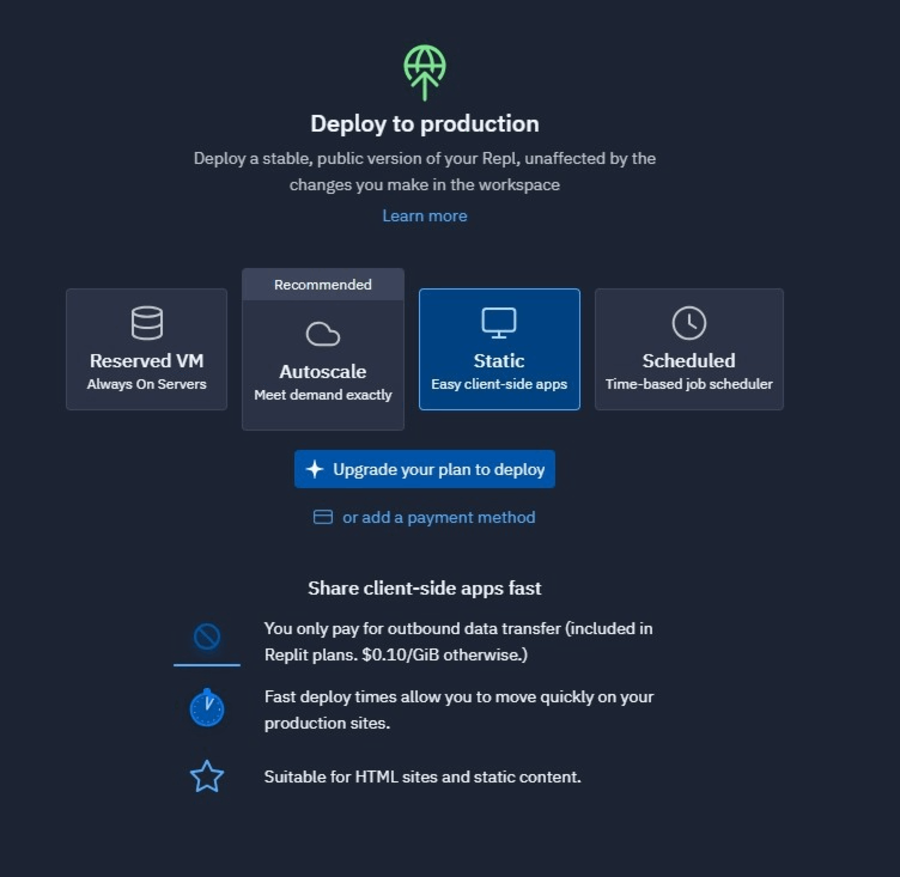Click 'Always On Servers' subtitle

pyautogui.click(x=146, y=384)
